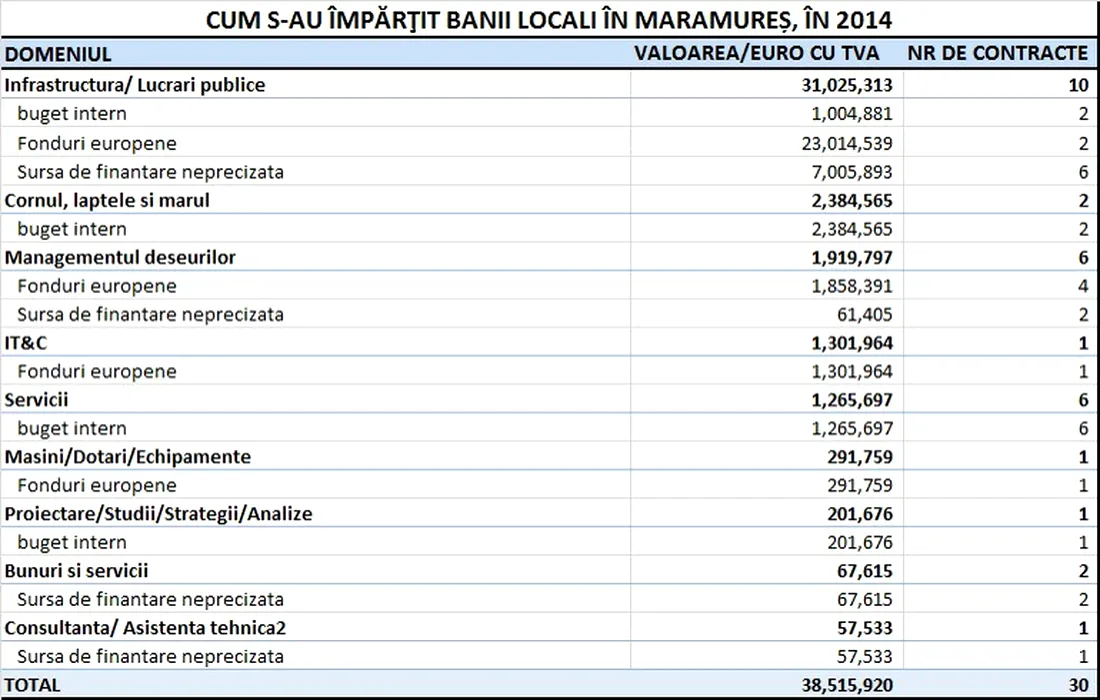Select the total contracts count 30
The width and height of the screenshot is (1100, 700).
1077,685
